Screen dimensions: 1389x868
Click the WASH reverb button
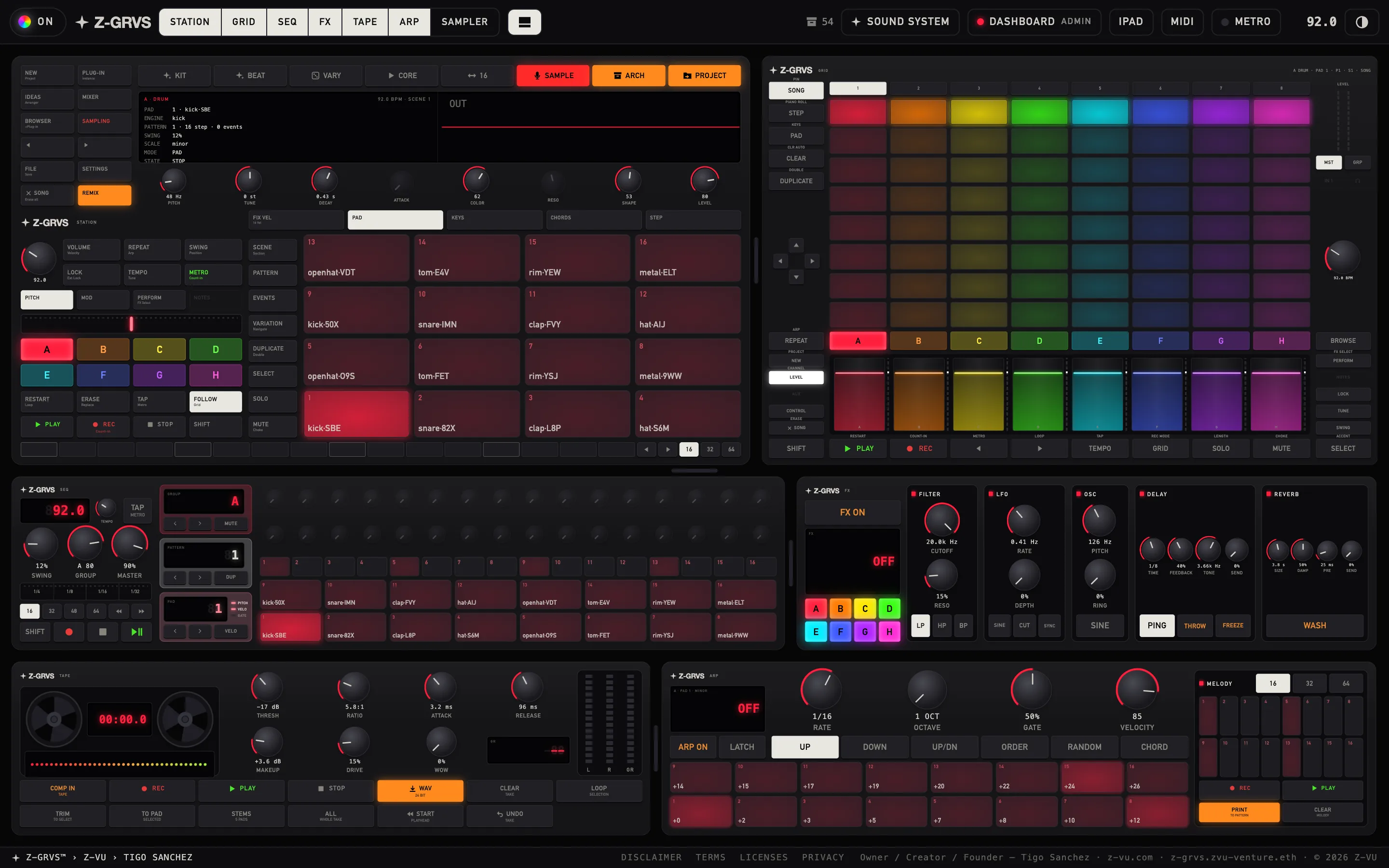click(x=1314, y=626)
